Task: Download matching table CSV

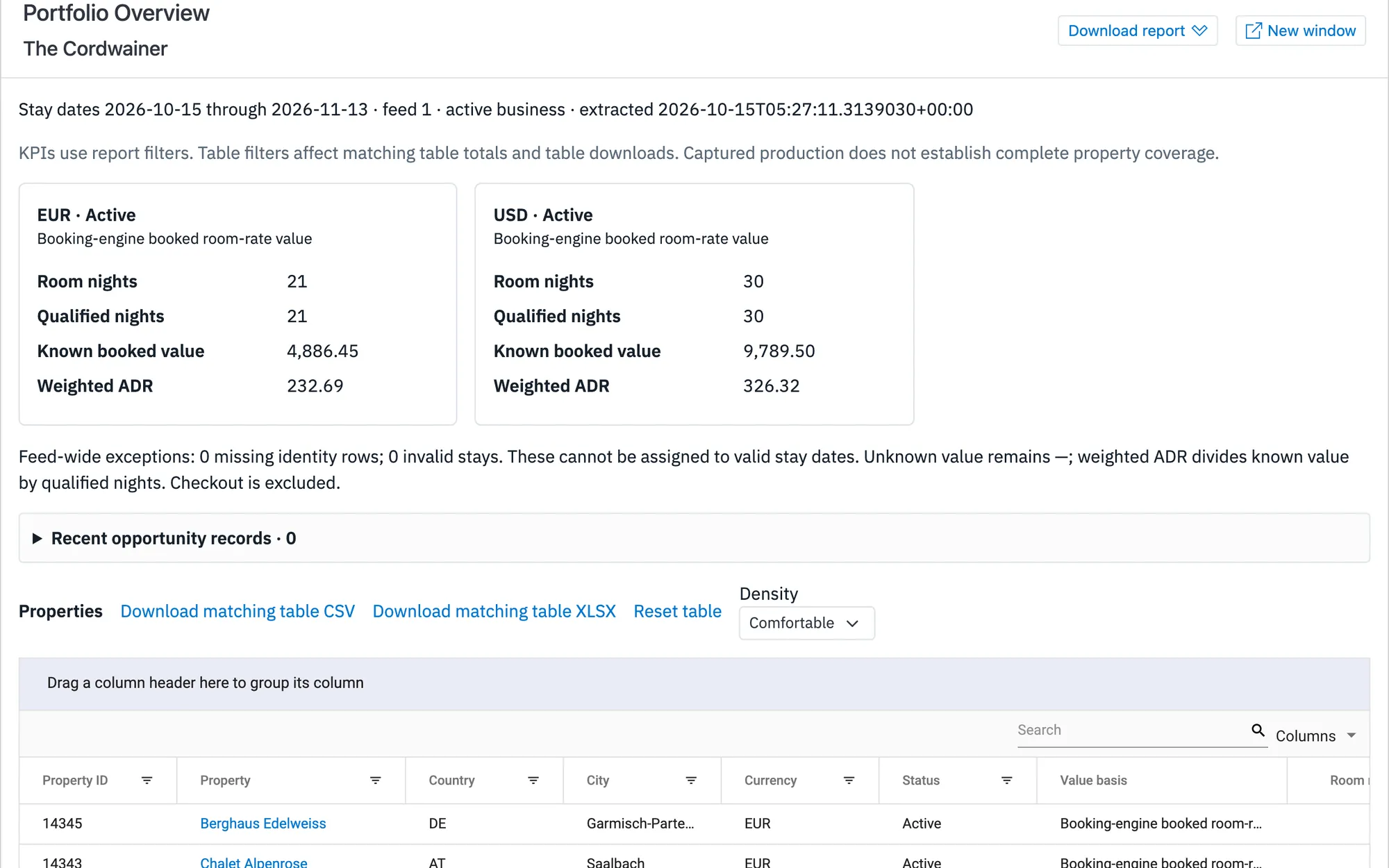Action: click(238, 611)
